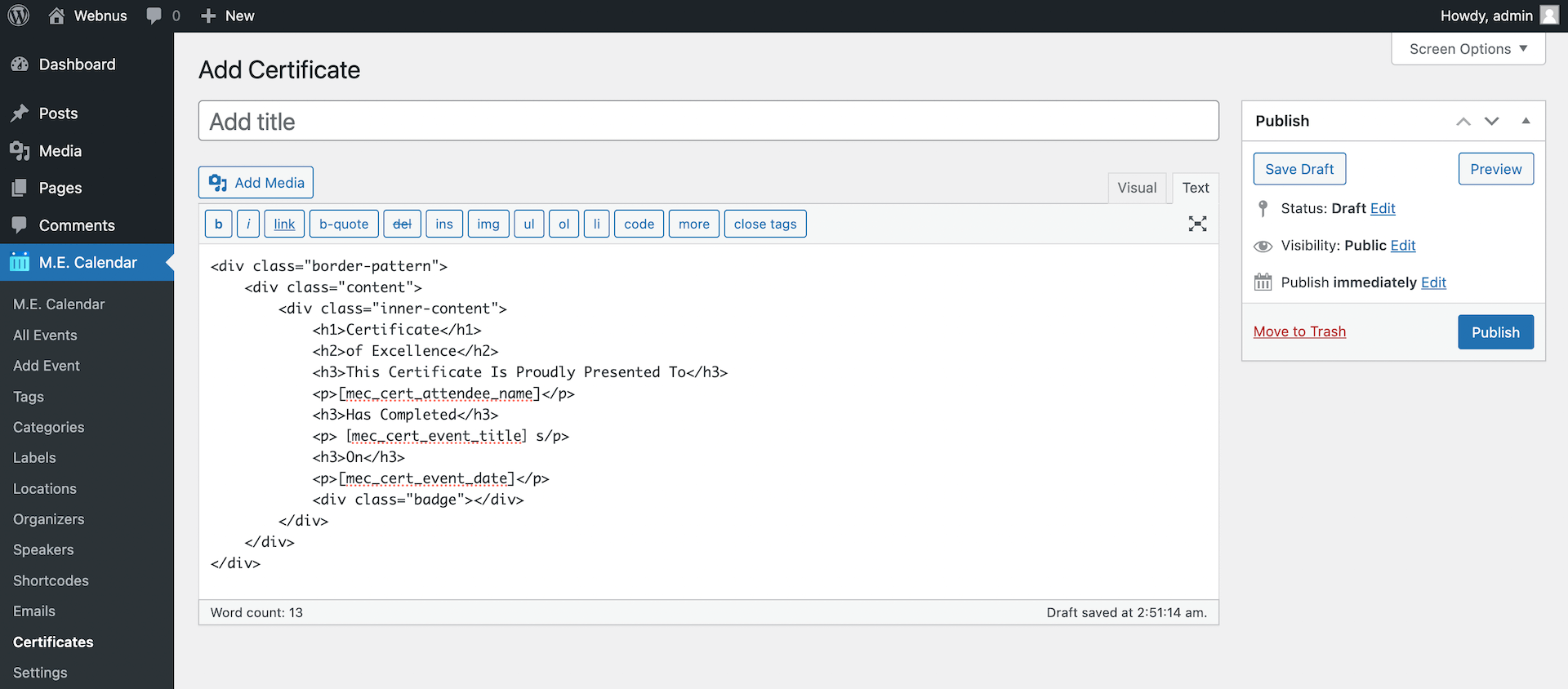
Task: Open the Media library menu
Action: pyautogui.click(x=60, y=151)
